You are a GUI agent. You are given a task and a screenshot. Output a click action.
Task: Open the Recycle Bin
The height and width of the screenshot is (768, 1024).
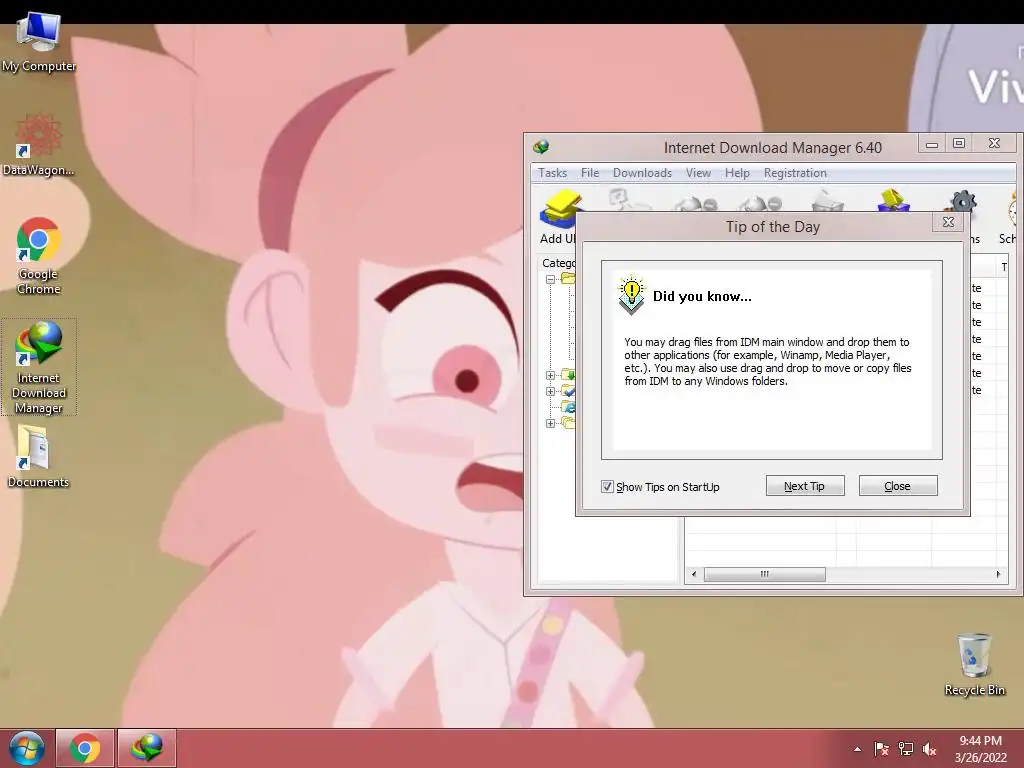tap(974, 664)
